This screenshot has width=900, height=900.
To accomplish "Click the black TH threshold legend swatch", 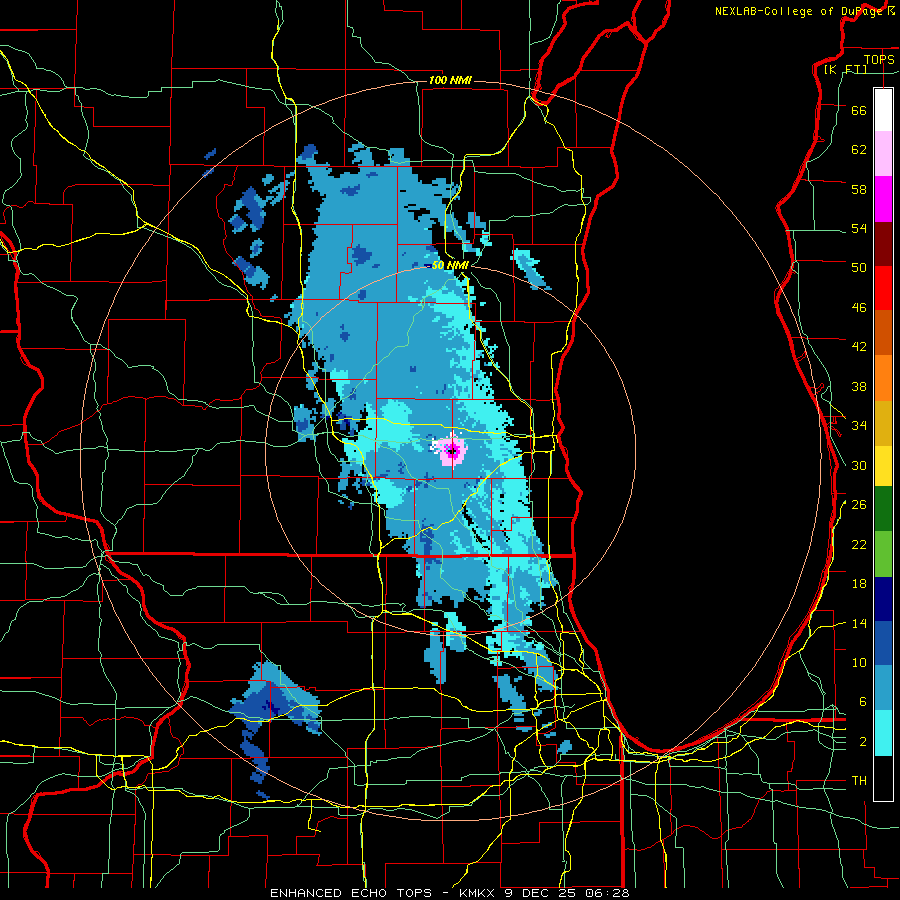I will pyautogui.click(x=883, y=778).
